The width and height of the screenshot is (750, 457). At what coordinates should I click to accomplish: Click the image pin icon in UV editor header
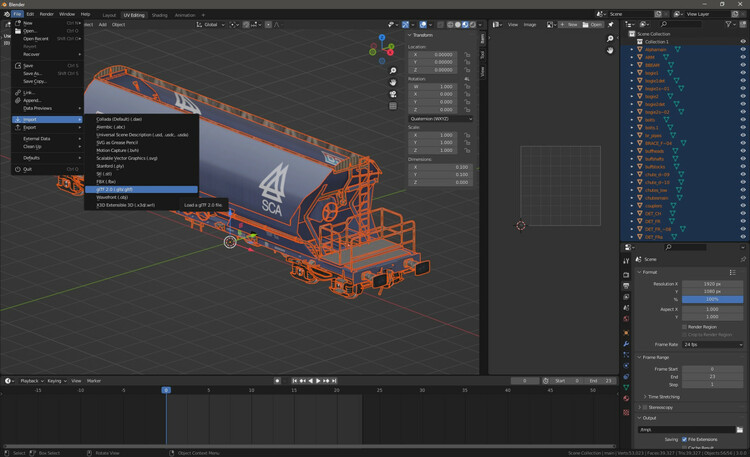pyautogui.click(x=610, y=24)
